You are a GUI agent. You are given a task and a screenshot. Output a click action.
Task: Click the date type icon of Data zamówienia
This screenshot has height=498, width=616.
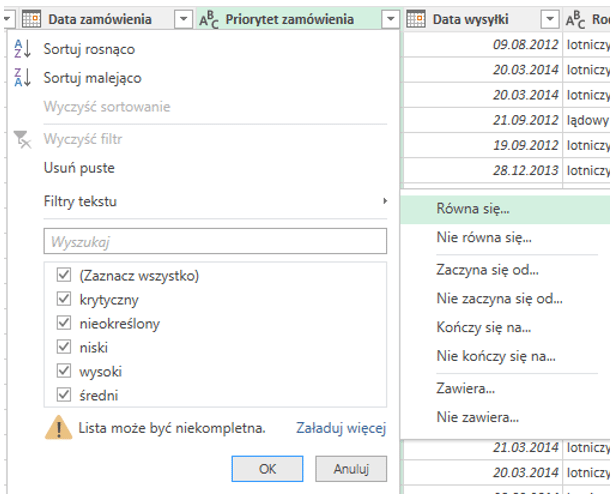(31, 19)
